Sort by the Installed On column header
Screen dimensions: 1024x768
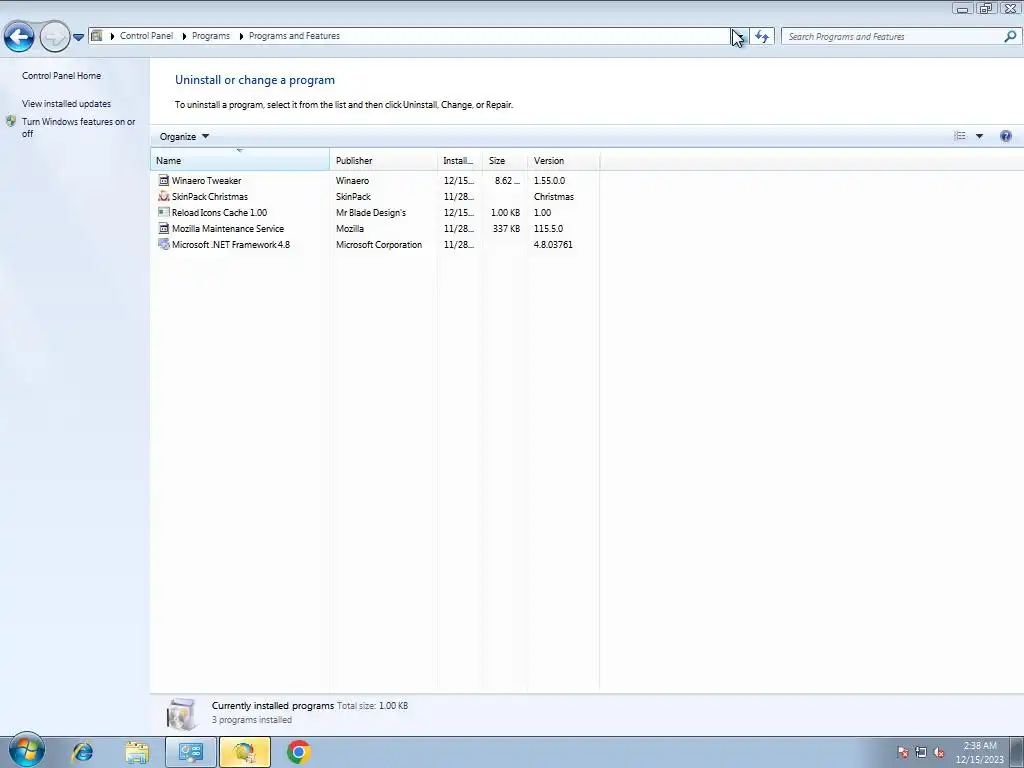point(460,160)
